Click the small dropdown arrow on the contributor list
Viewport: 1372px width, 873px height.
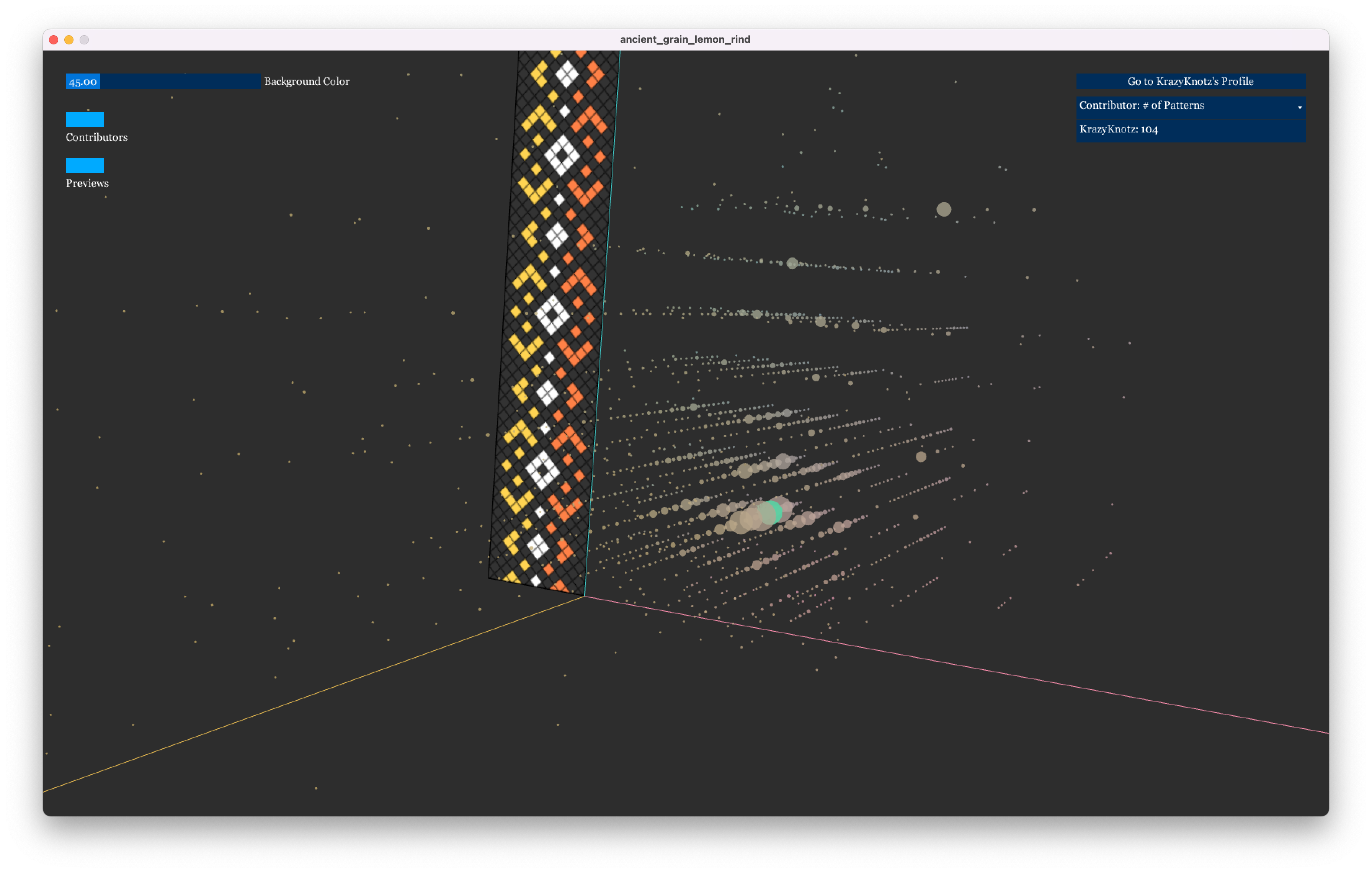(x=1299, y=107)
